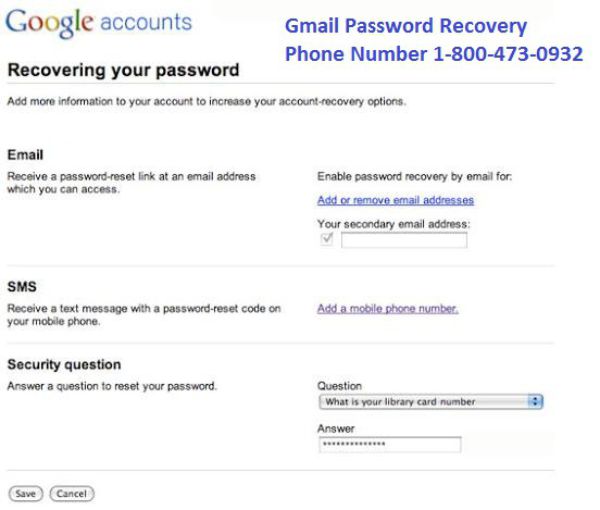Screen dimensions: 600x510
Task: Click the masked Answer input field
Action: tap(389, 445)
